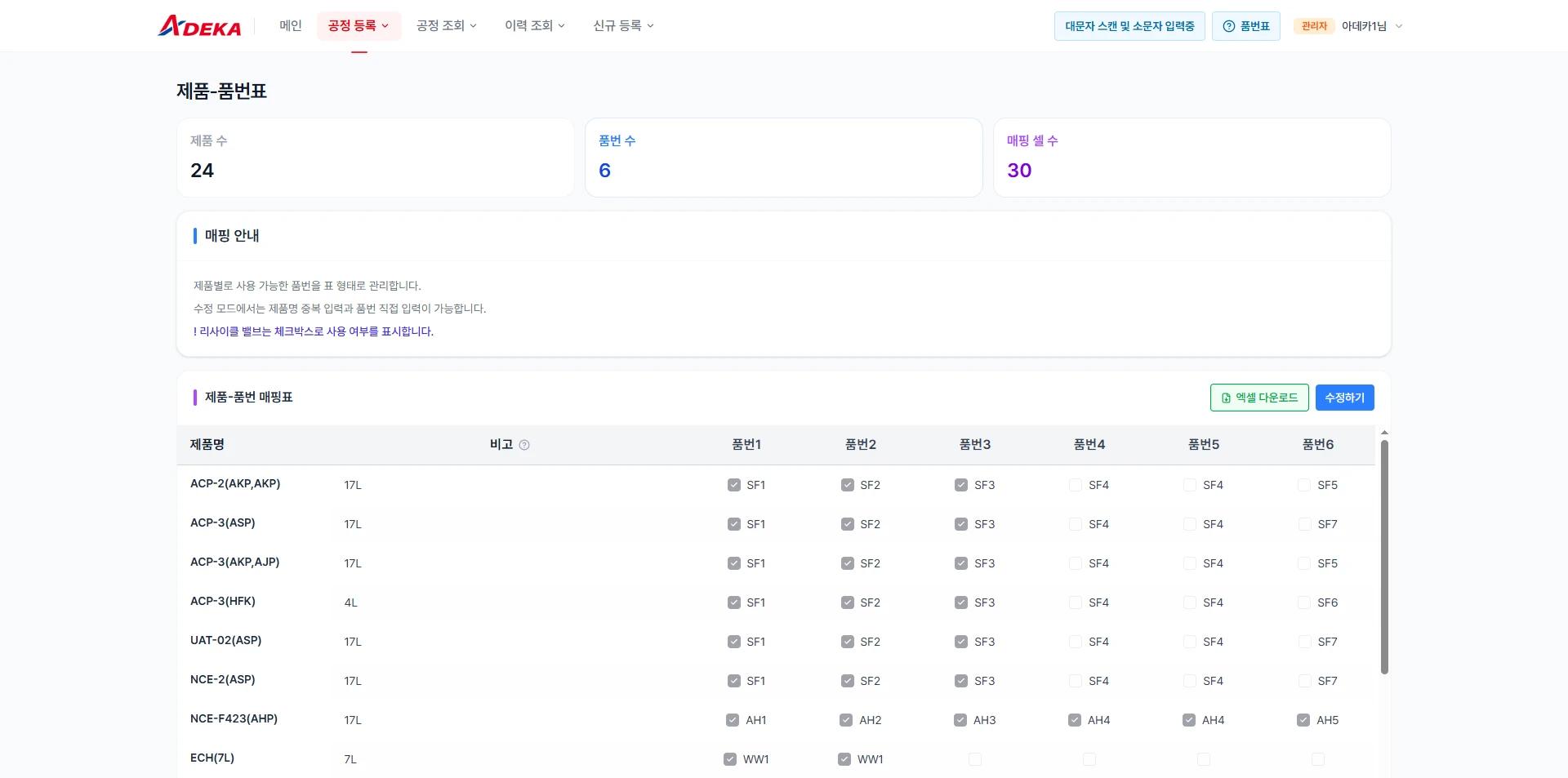The width and height of the screenshot is (1568, 778).
Task: Download the mapping table with 엑셀 다운로드
Action: (1259, 398)
